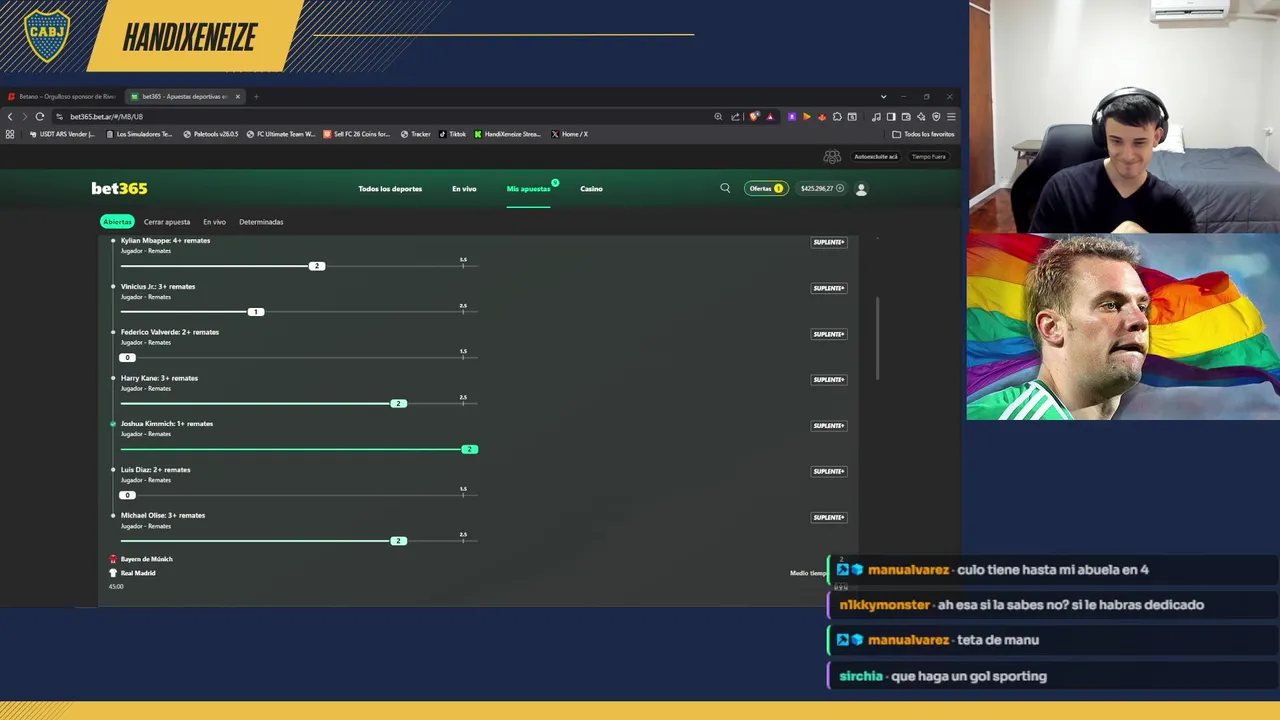
Task: Switch to the Betano browser tab
Action: coord(63,97)
